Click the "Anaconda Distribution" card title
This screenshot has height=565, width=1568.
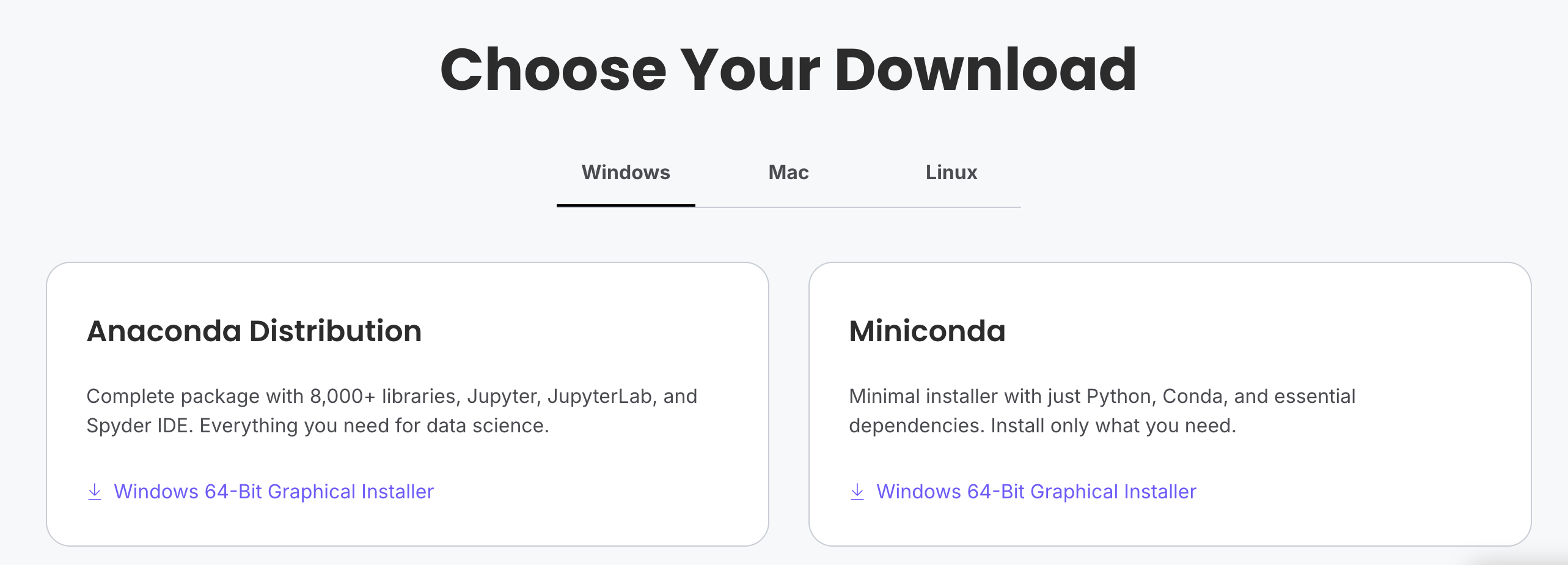tap(254, 331)
